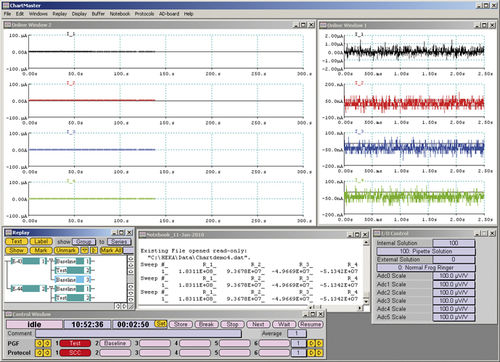Click the Store button in Control Window
Screen dimensions: 500x362
(181, 324)
